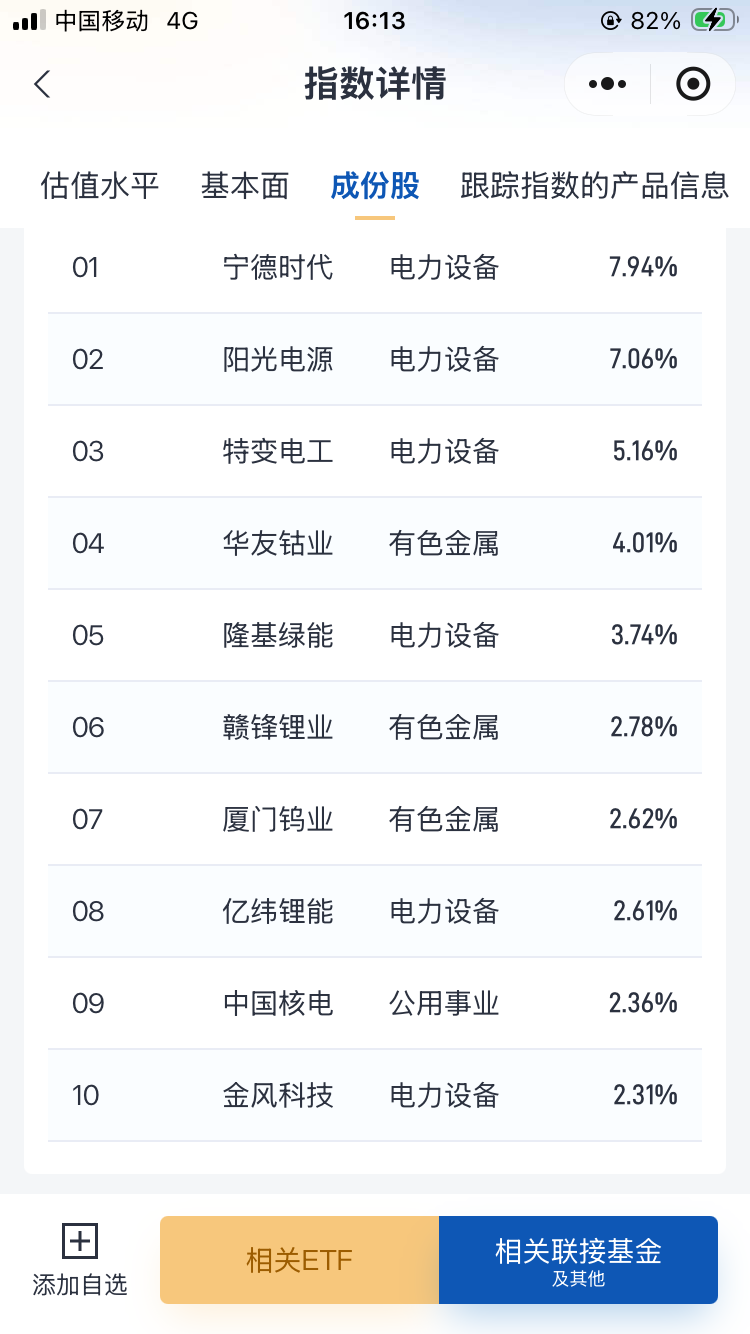
Task: Switch to the 估值水平 tab
Action: [x=99, y=185]
